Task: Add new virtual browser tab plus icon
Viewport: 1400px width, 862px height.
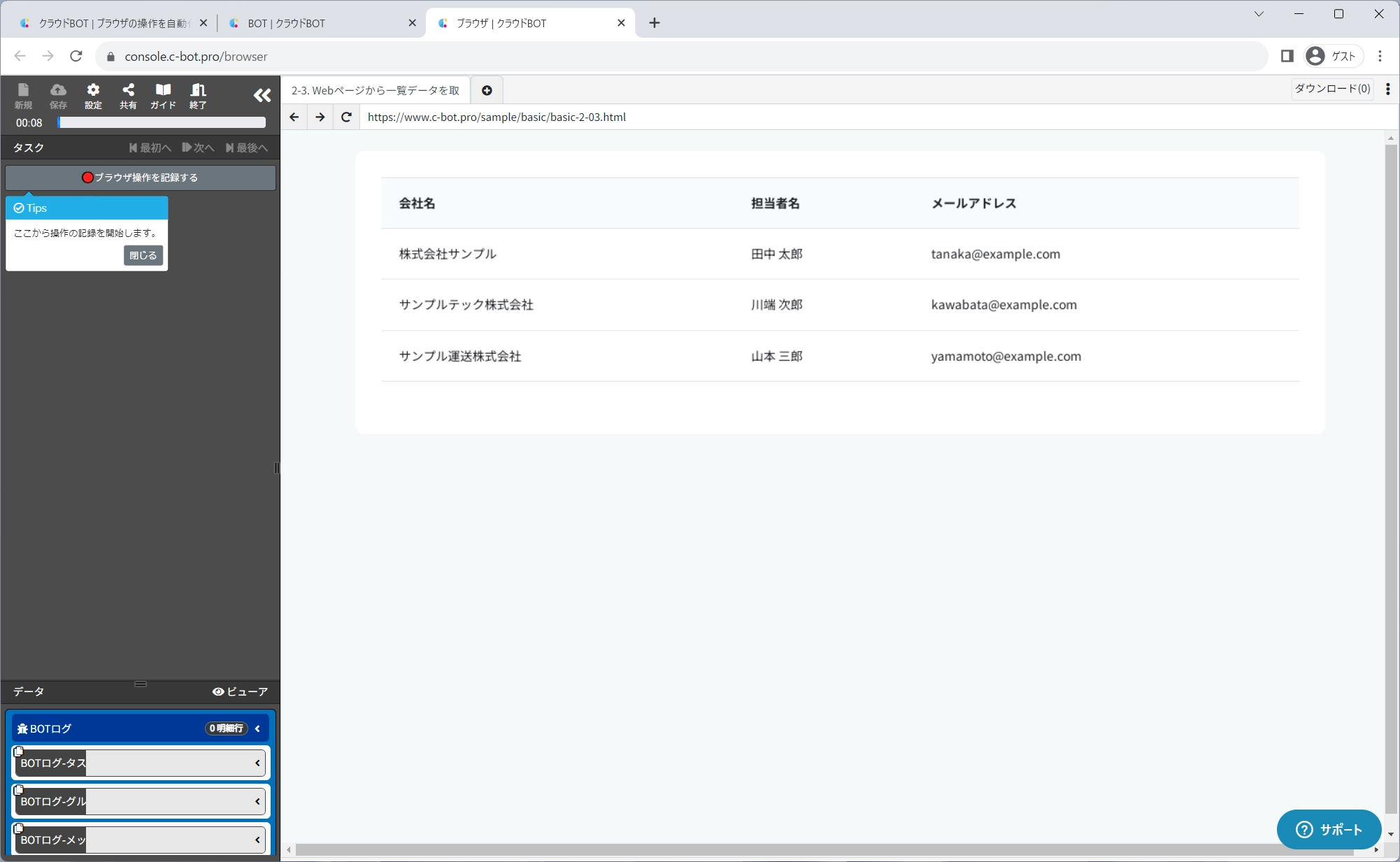Action: tap(487, 90)
